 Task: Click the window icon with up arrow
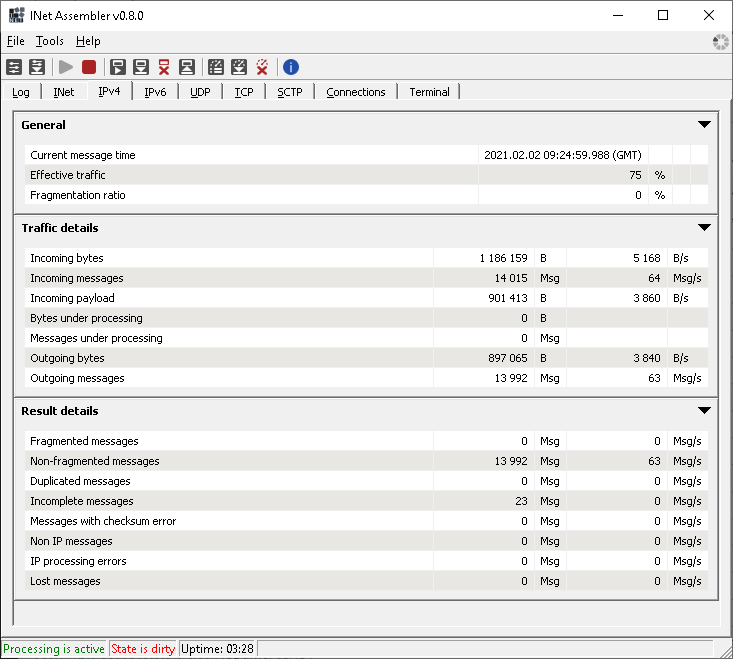(187, 67)
